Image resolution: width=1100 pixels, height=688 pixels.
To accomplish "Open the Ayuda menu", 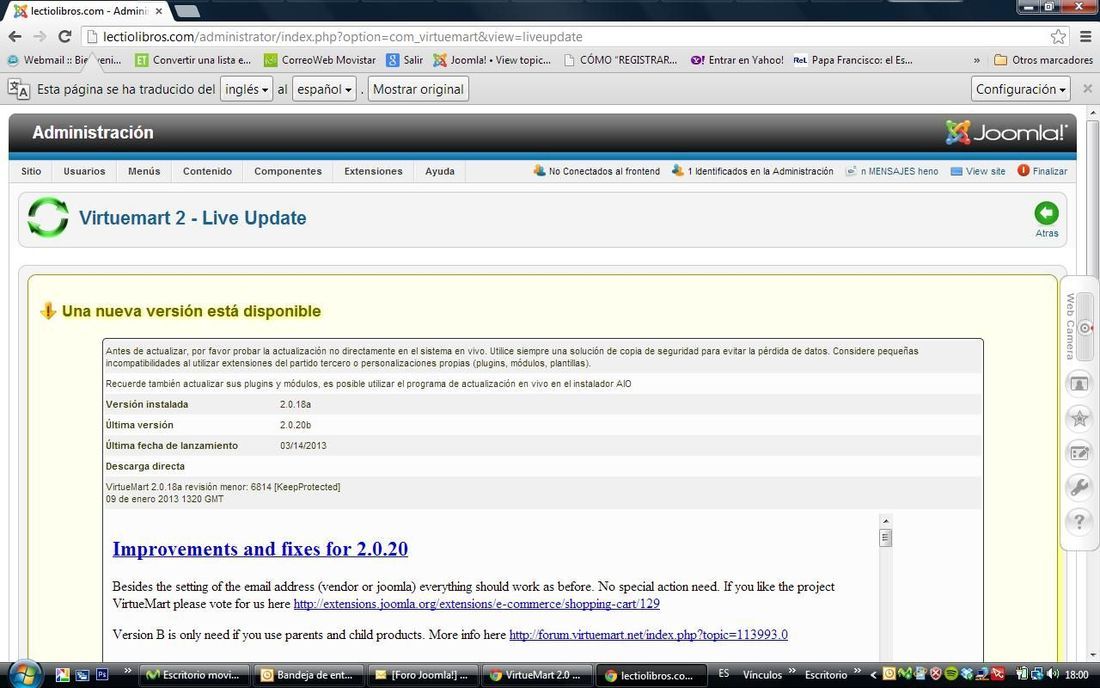I will point(440,171).
